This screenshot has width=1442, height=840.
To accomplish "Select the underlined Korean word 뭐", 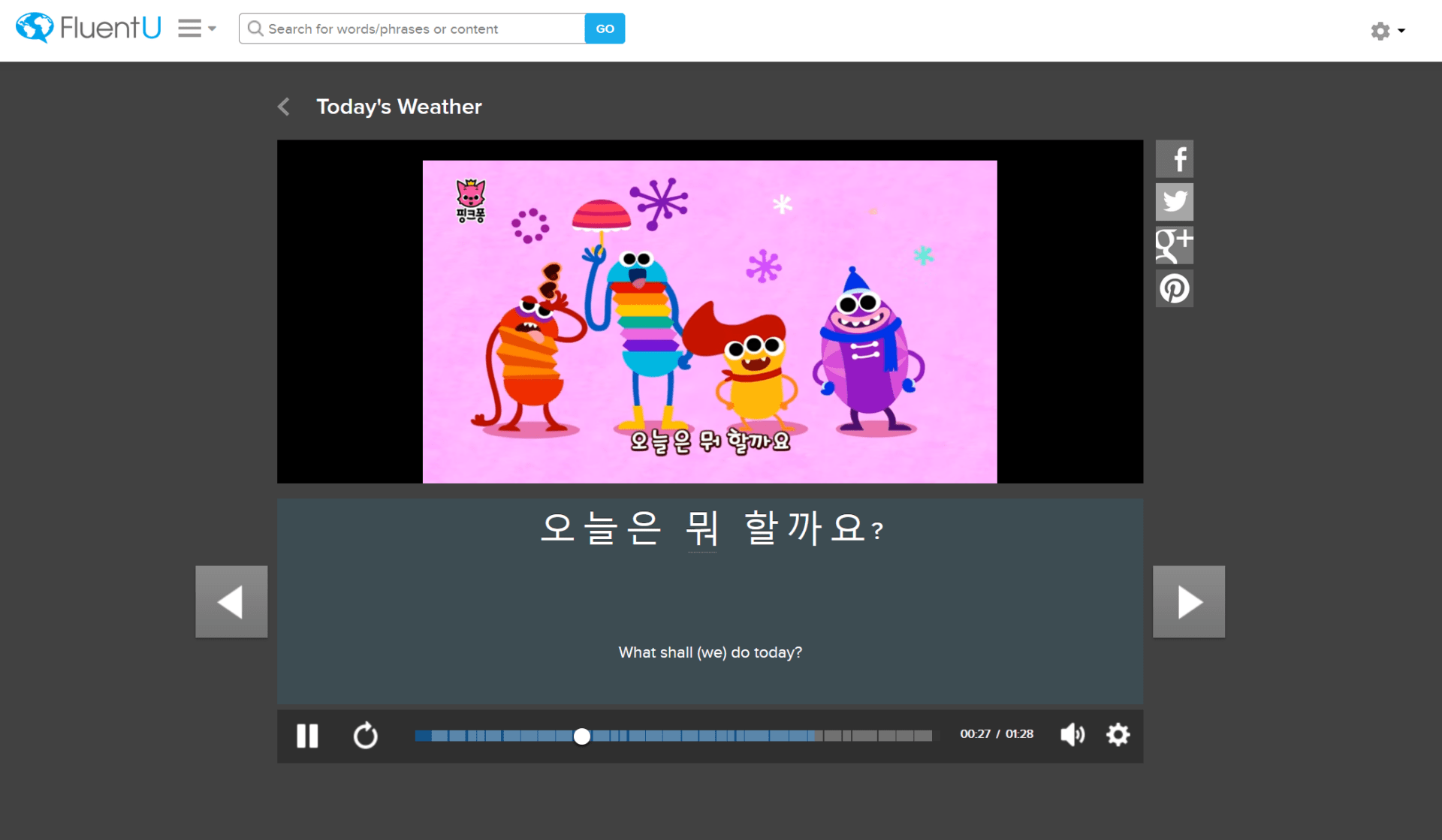I will tap(702, 528).
